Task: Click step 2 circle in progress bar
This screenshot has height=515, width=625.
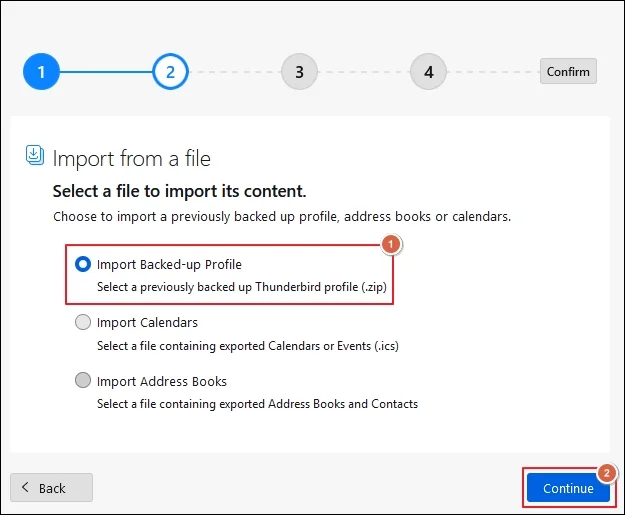Action: pos(171,72)
